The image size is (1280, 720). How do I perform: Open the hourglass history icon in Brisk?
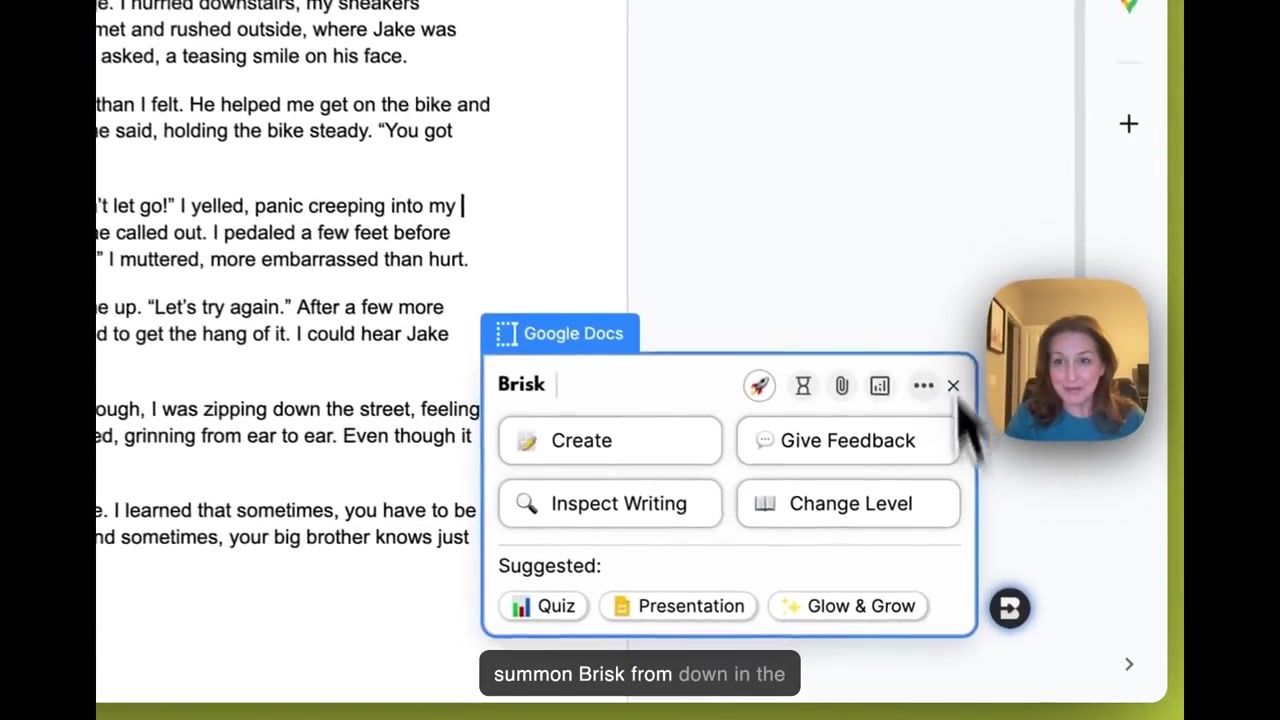click(x=803, y=385)
